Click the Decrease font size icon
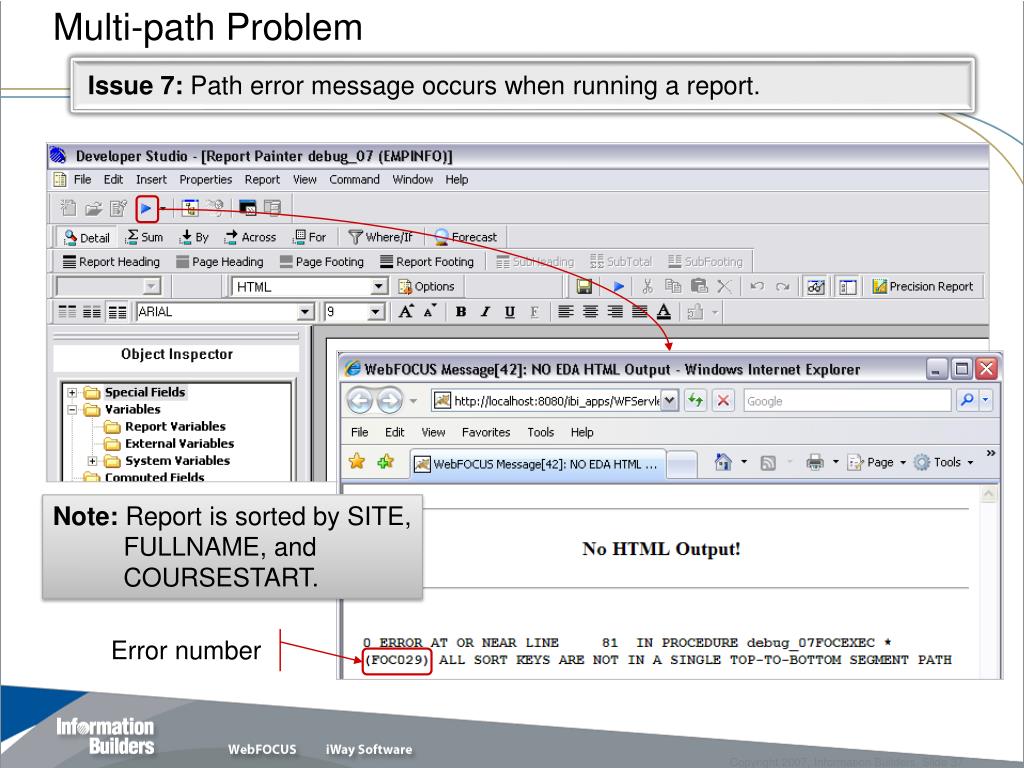 coord(429,312)
